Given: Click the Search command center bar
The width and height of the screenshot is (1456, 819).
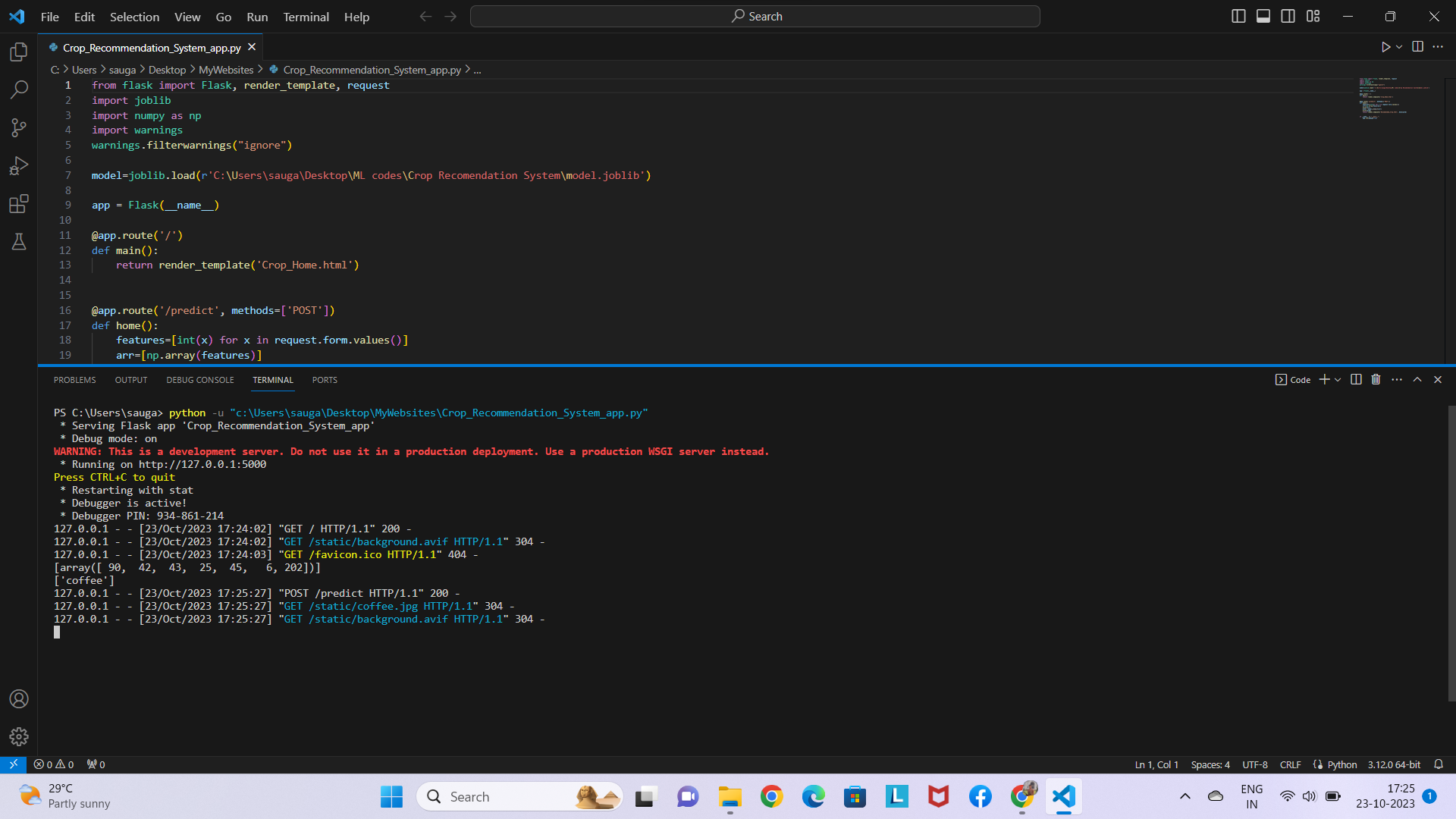Looking at the screenshot, I should [755, 15].
